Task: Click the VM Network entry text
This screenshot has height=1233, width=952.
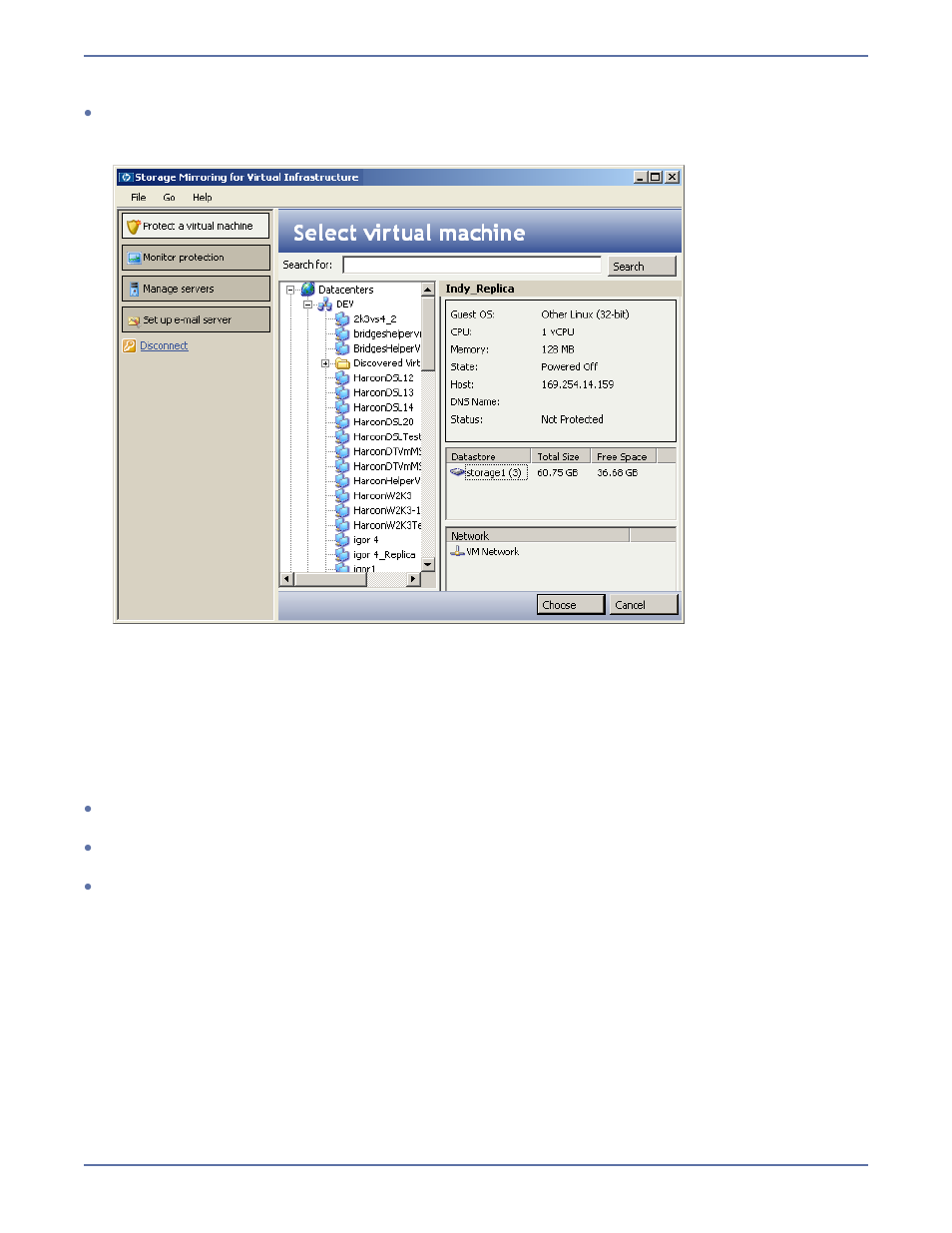Action: 493,552
